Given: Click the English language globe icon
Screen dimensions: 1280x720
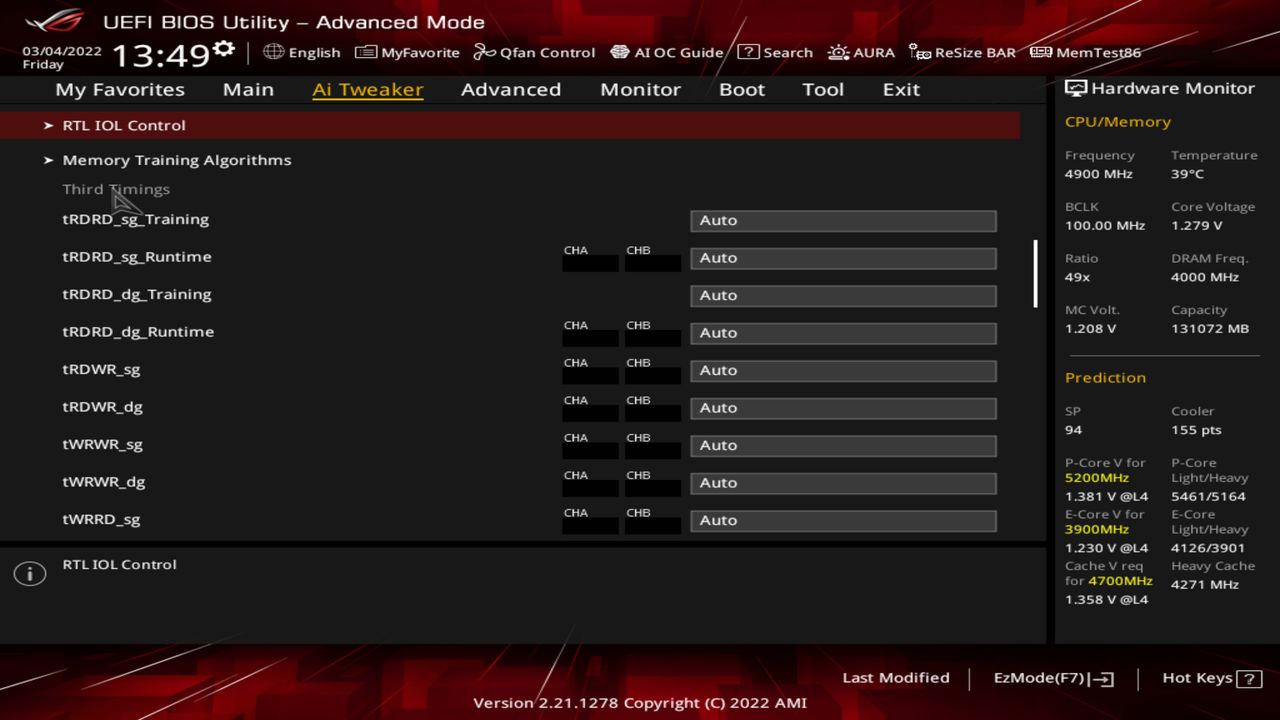Looking at the screenshot, I should (273, 51).
